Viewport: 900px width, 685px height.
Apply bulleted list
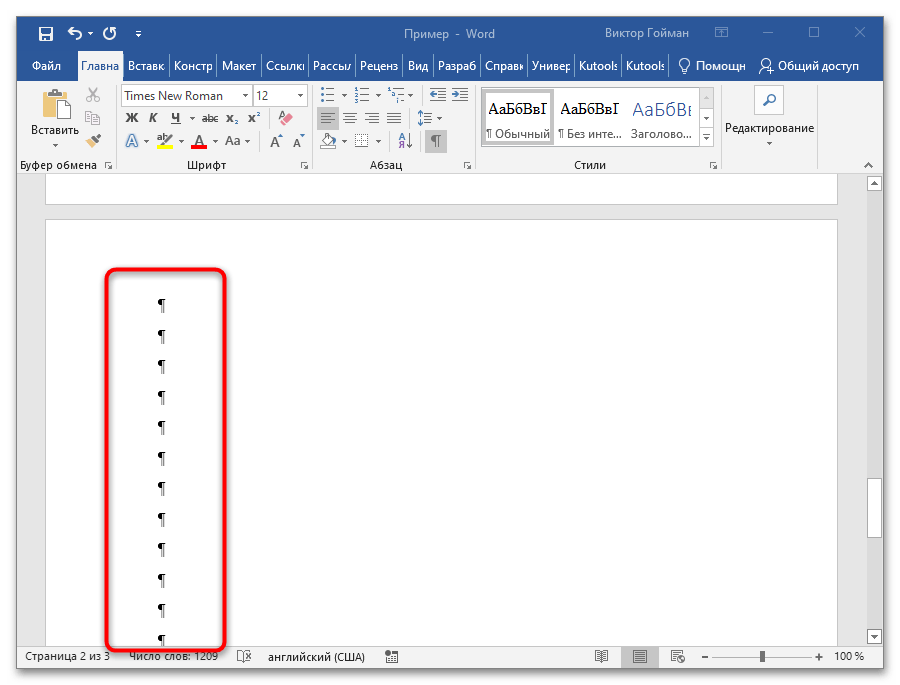coord(328,95)
